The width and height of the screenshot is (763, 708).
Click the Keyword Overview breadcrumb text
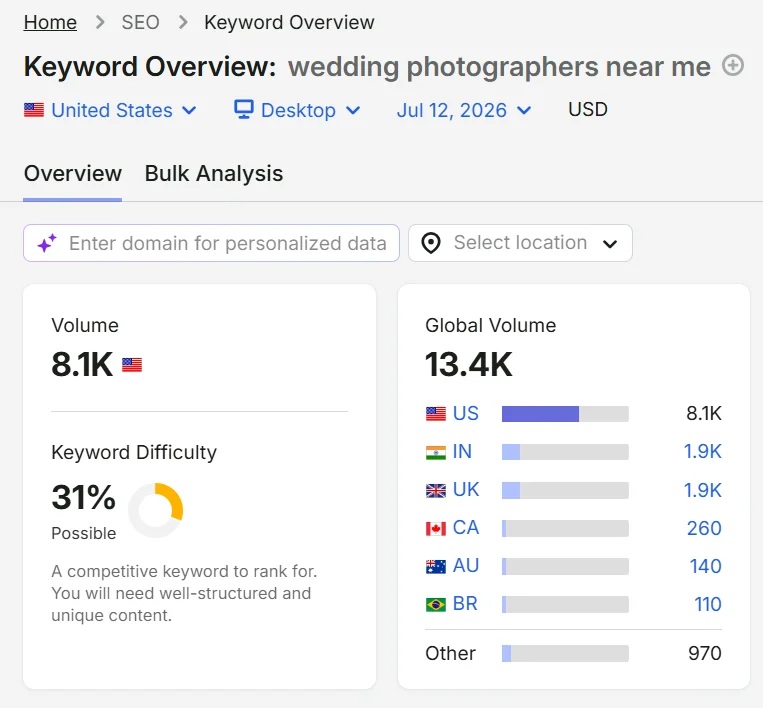(x=289, y=22)
